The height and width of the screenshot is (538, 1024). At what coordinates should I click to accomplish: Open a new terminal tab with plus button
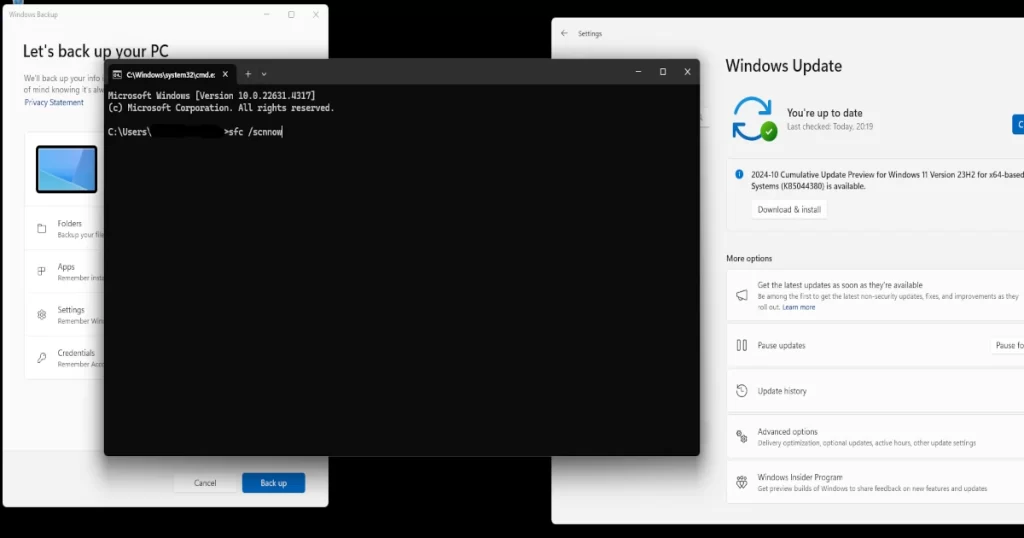248,74
